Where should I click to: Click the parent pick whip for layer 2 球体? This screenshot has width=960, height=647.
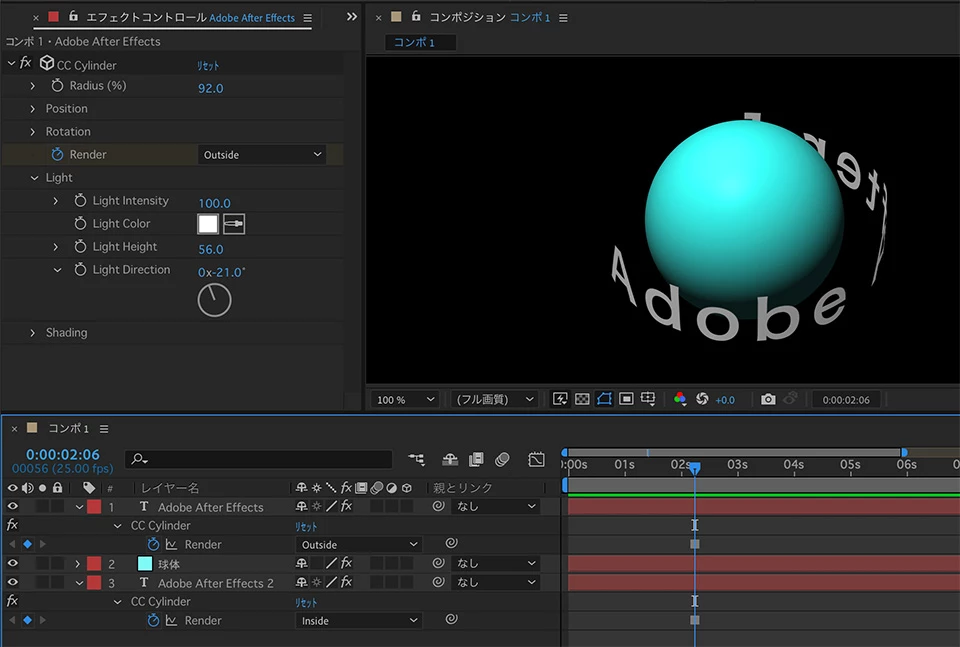tap(438, 563)
